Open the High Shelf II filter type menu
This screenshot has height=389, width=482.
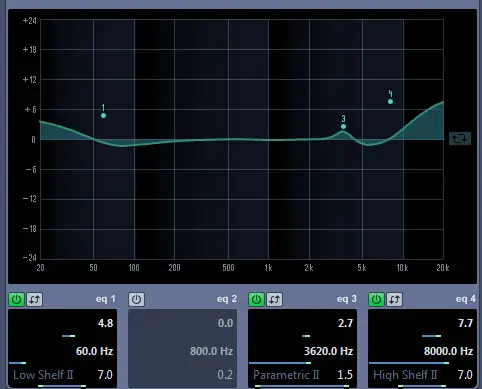coord(405,375)
